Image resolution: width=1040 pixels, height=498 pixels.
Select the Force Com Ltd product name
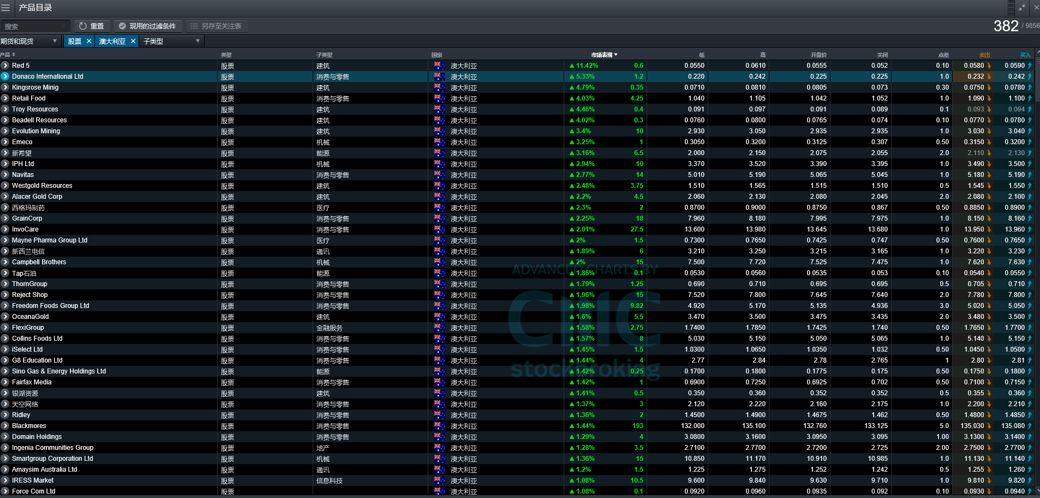tap(33, 491)
